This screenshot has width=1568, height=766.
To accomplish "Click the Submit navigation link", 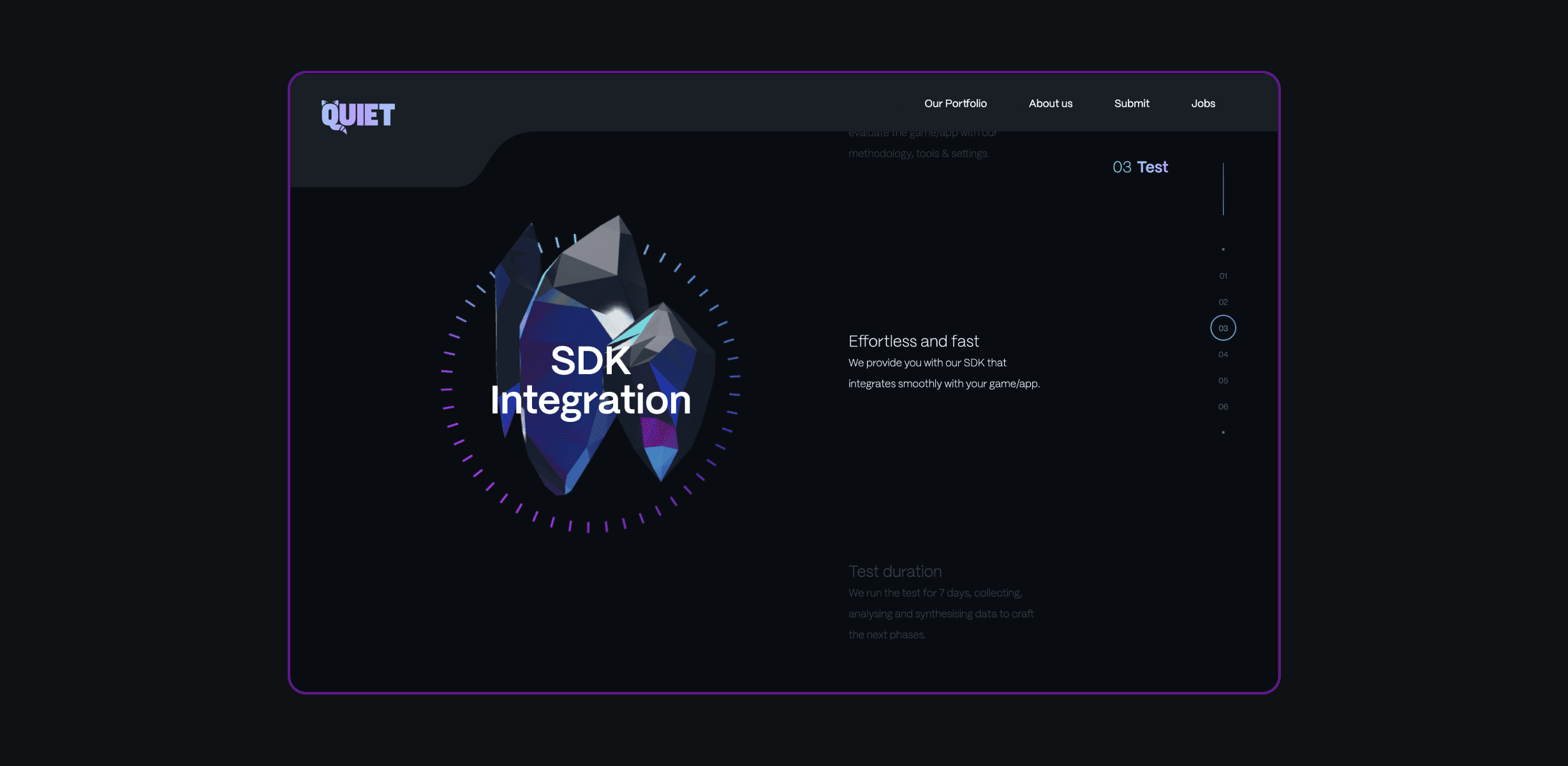I will point(1131,103).
